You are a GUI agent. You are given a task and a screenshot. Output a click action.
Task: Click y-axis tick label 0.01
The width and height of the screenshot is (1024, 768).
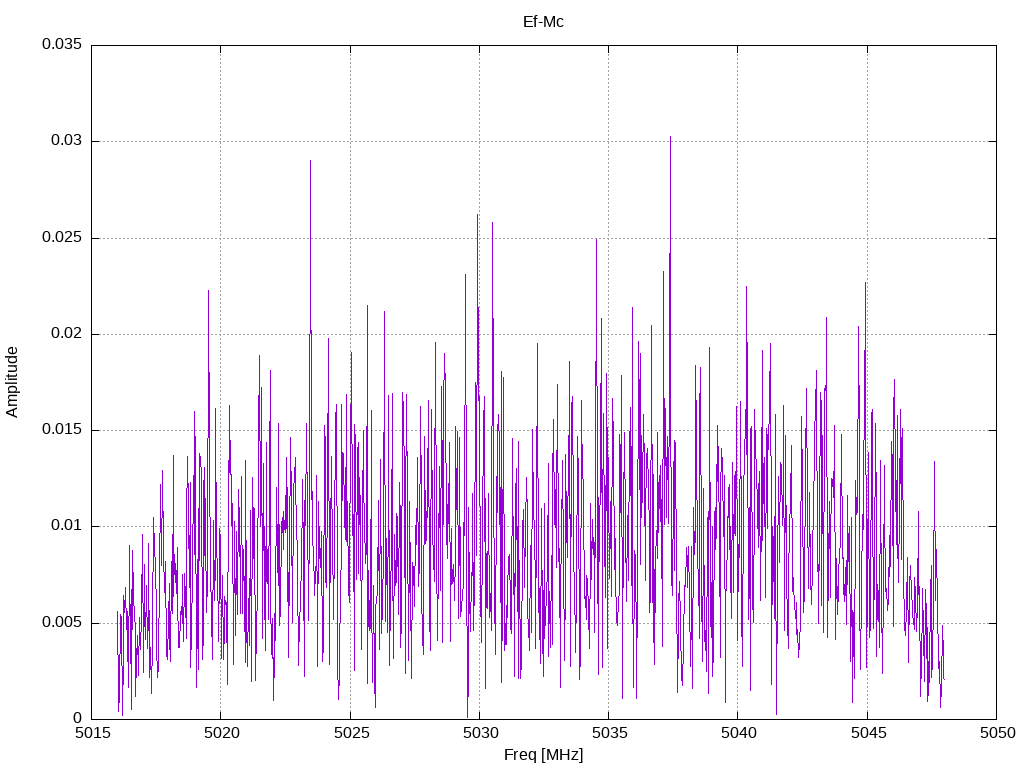67,526
